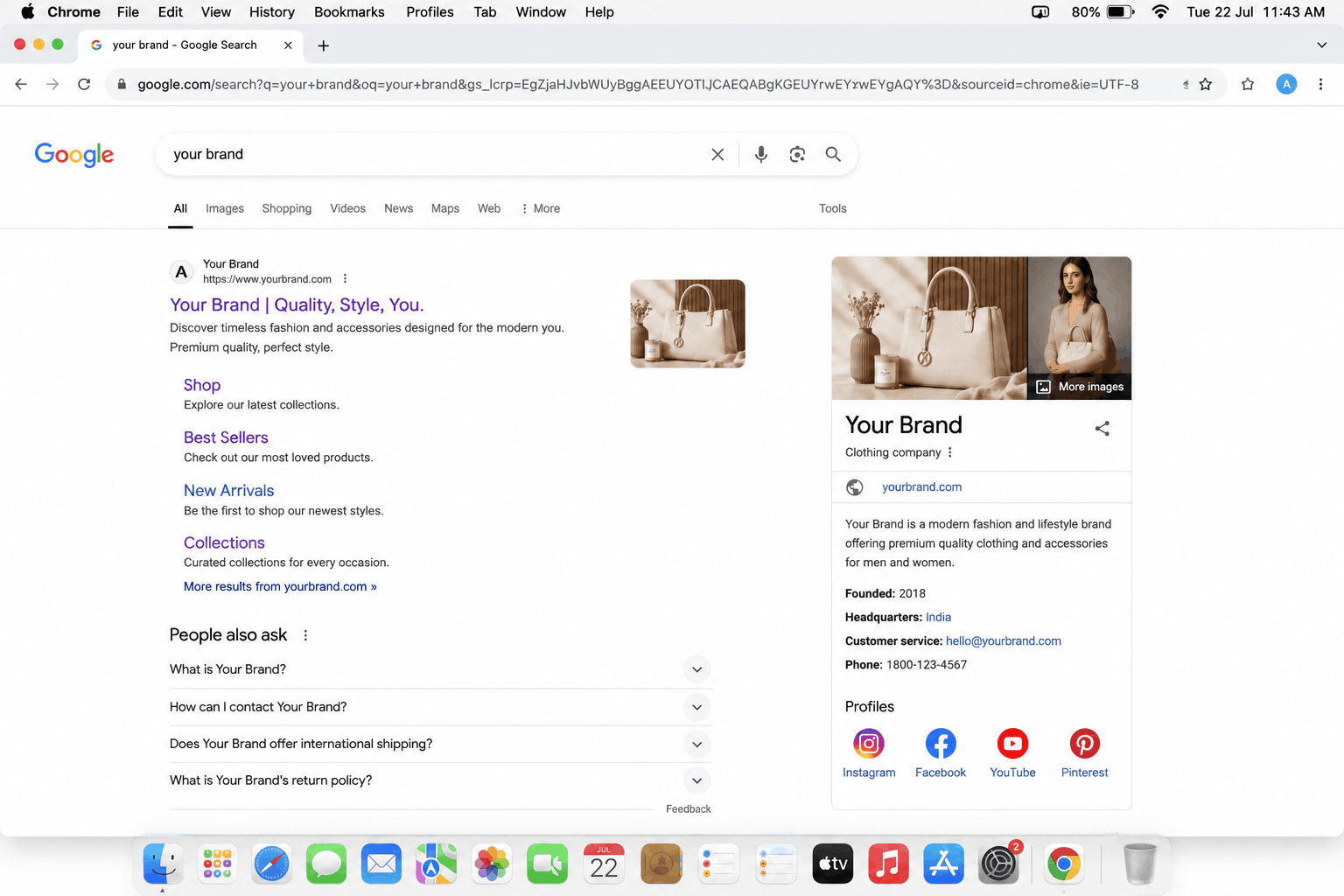Click the Google logo
Image resolution: width=1344 pixels, height=896 pixels.
coord(74,155)
